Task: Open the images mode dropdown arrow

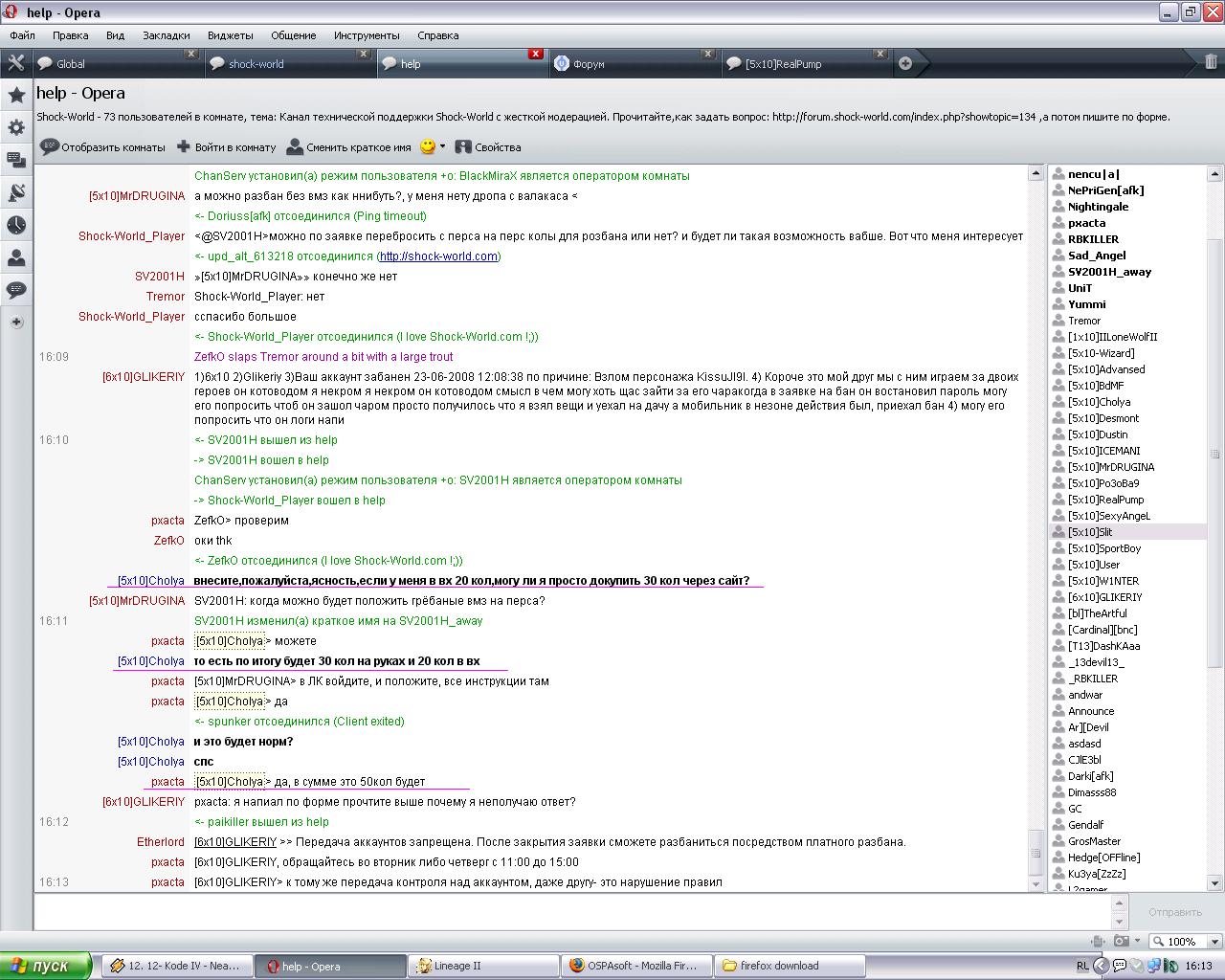Action: (1138, 942)
